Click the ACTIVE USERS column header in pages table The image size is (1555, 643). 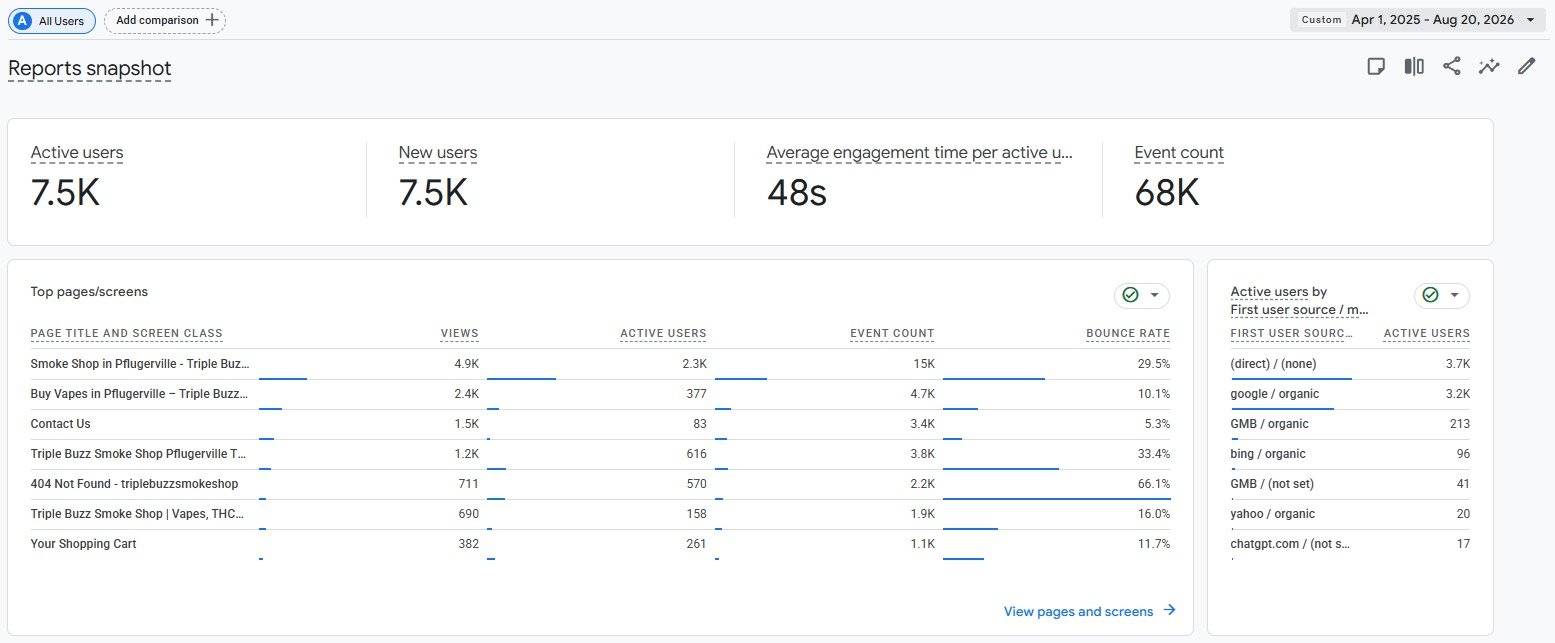point(663,334)
